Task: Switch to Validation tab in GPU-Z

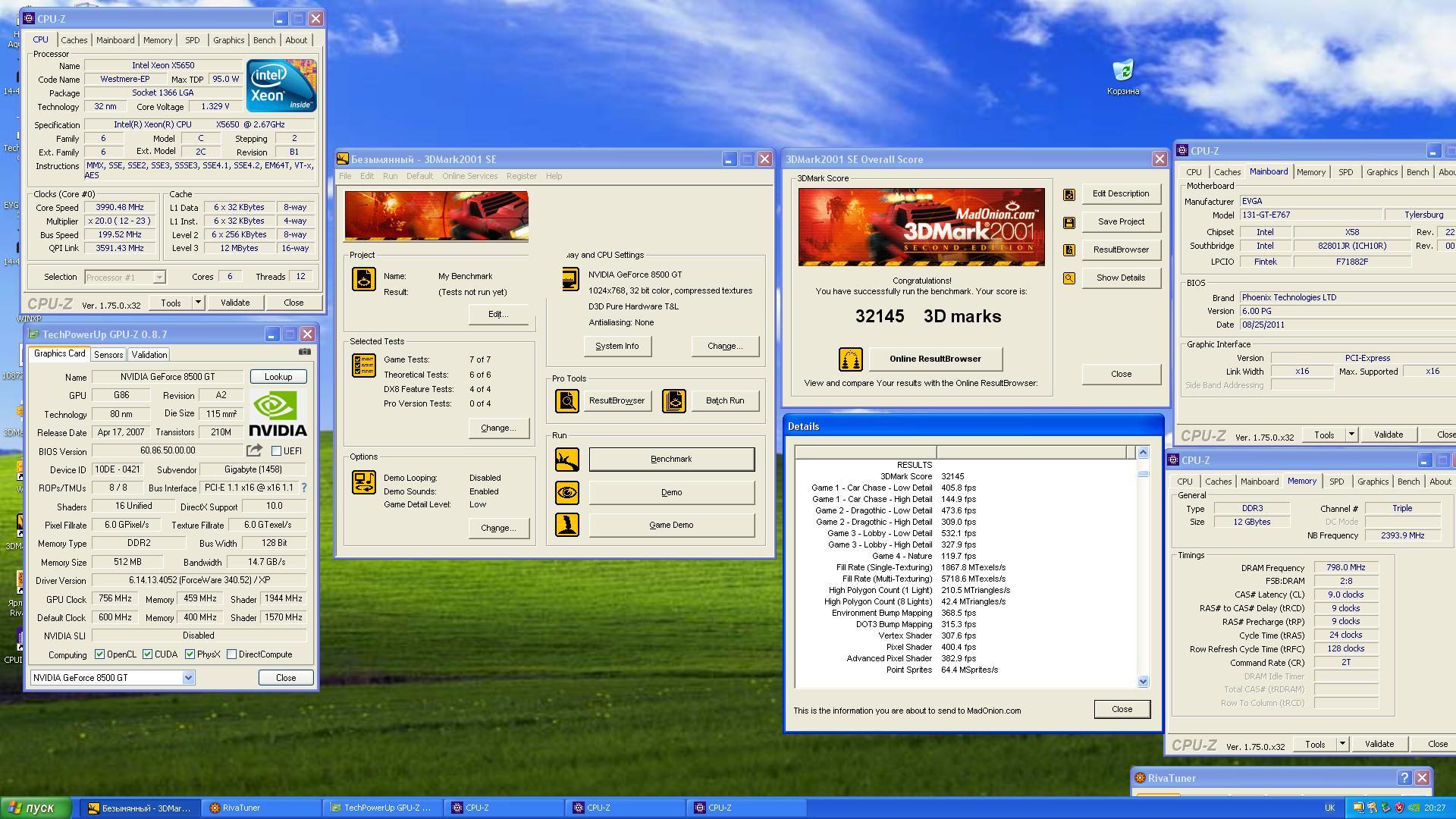Action: 149,355
